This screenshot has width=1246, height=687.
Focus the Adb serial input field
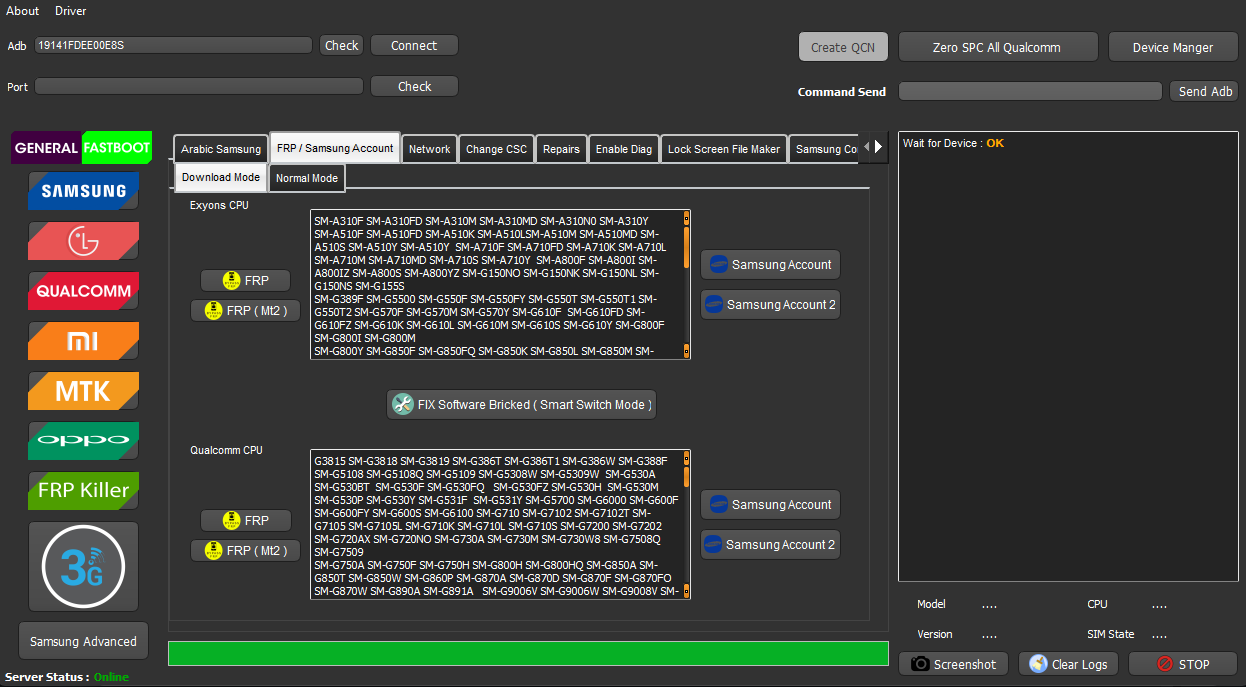(x=173, y=45)
